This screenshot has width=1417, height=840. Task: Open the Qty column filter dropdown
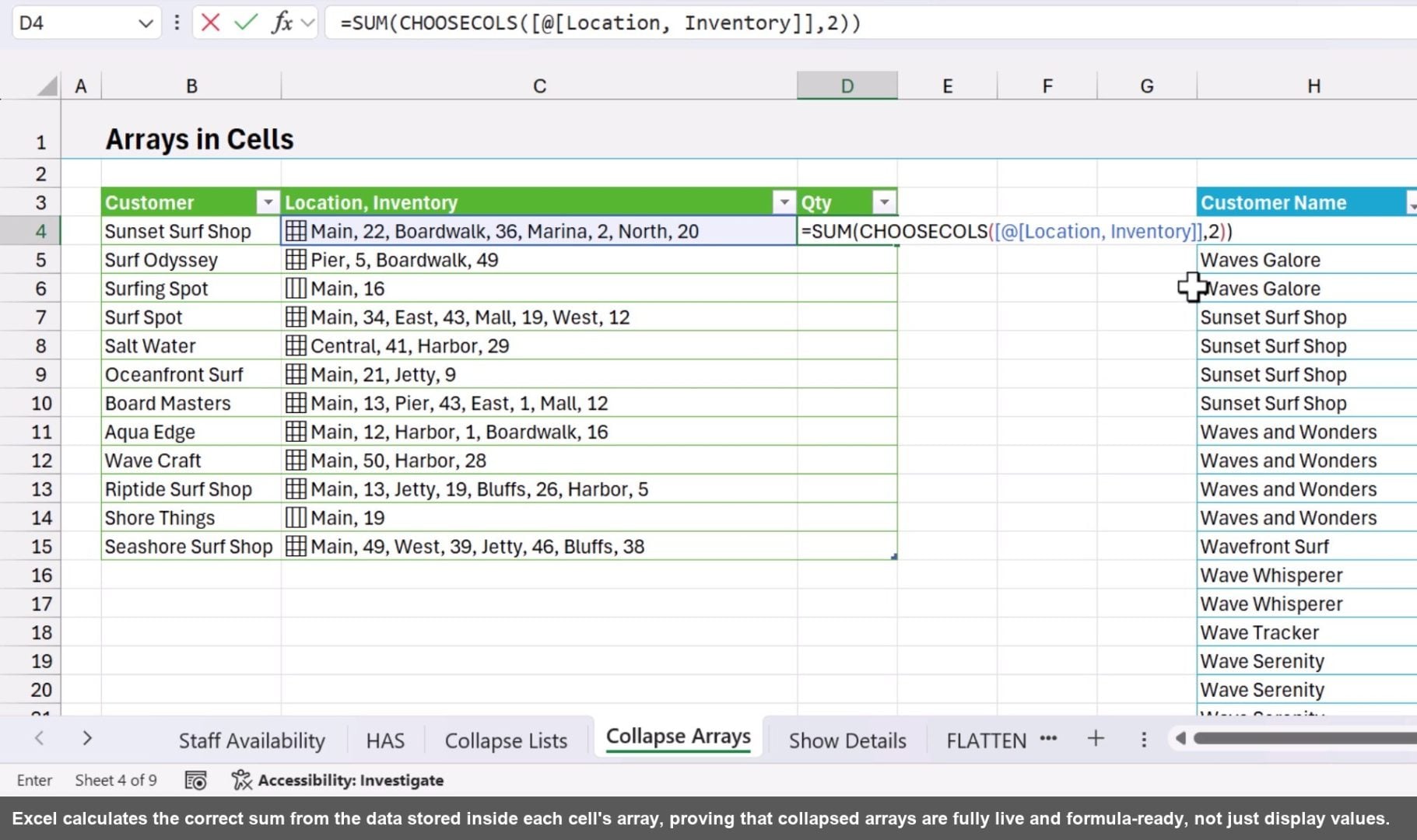pos(884,202)
